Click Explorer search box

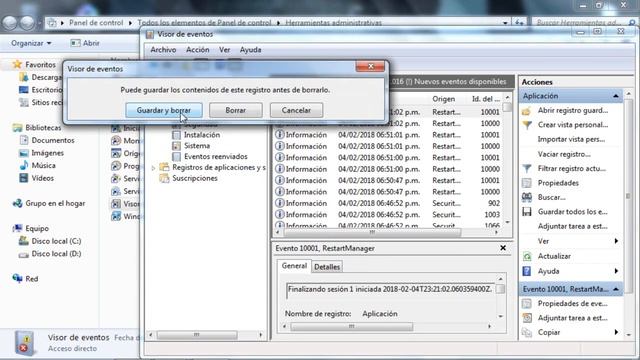click(584, 23)
